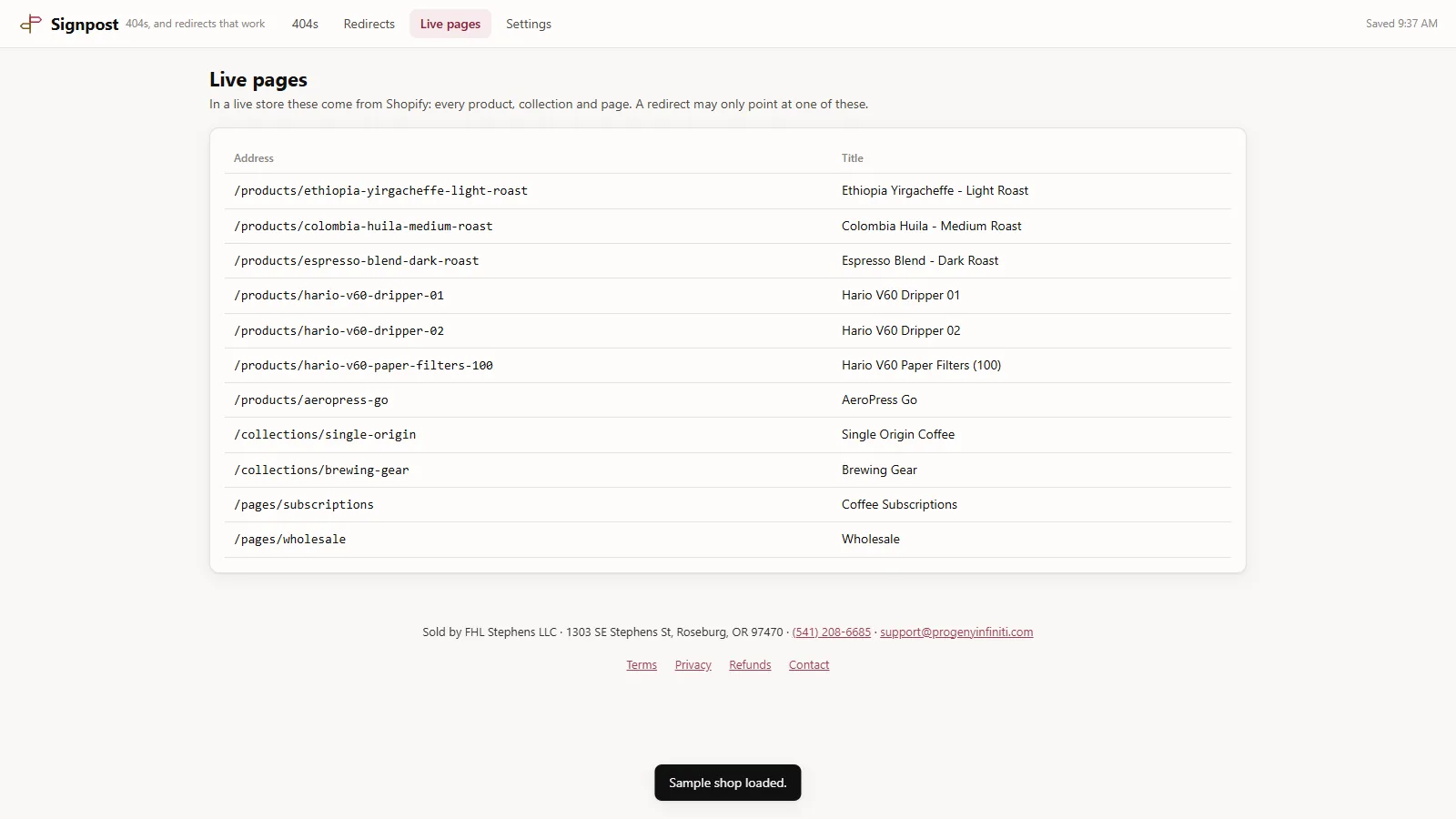Dismiss the Sample shop loaded toast
Image resolution: width=1456 pixels, height=819 pixels.
coord(728,783)
